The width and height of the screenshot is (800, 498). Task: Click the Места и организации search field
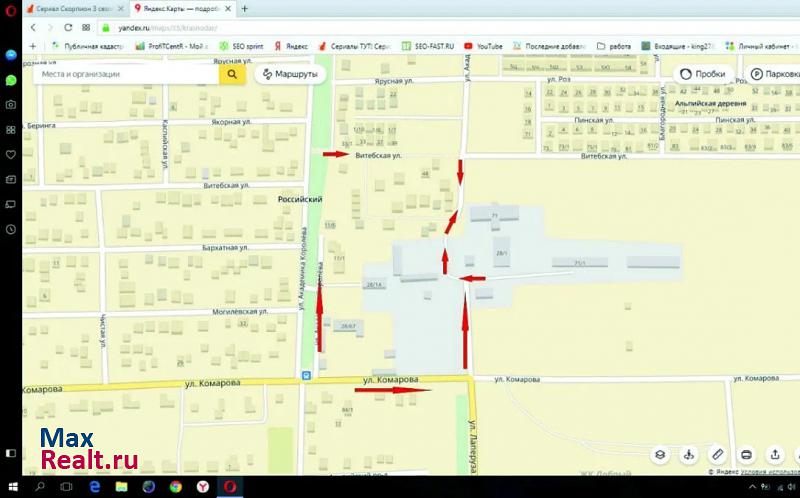(125, 74)
